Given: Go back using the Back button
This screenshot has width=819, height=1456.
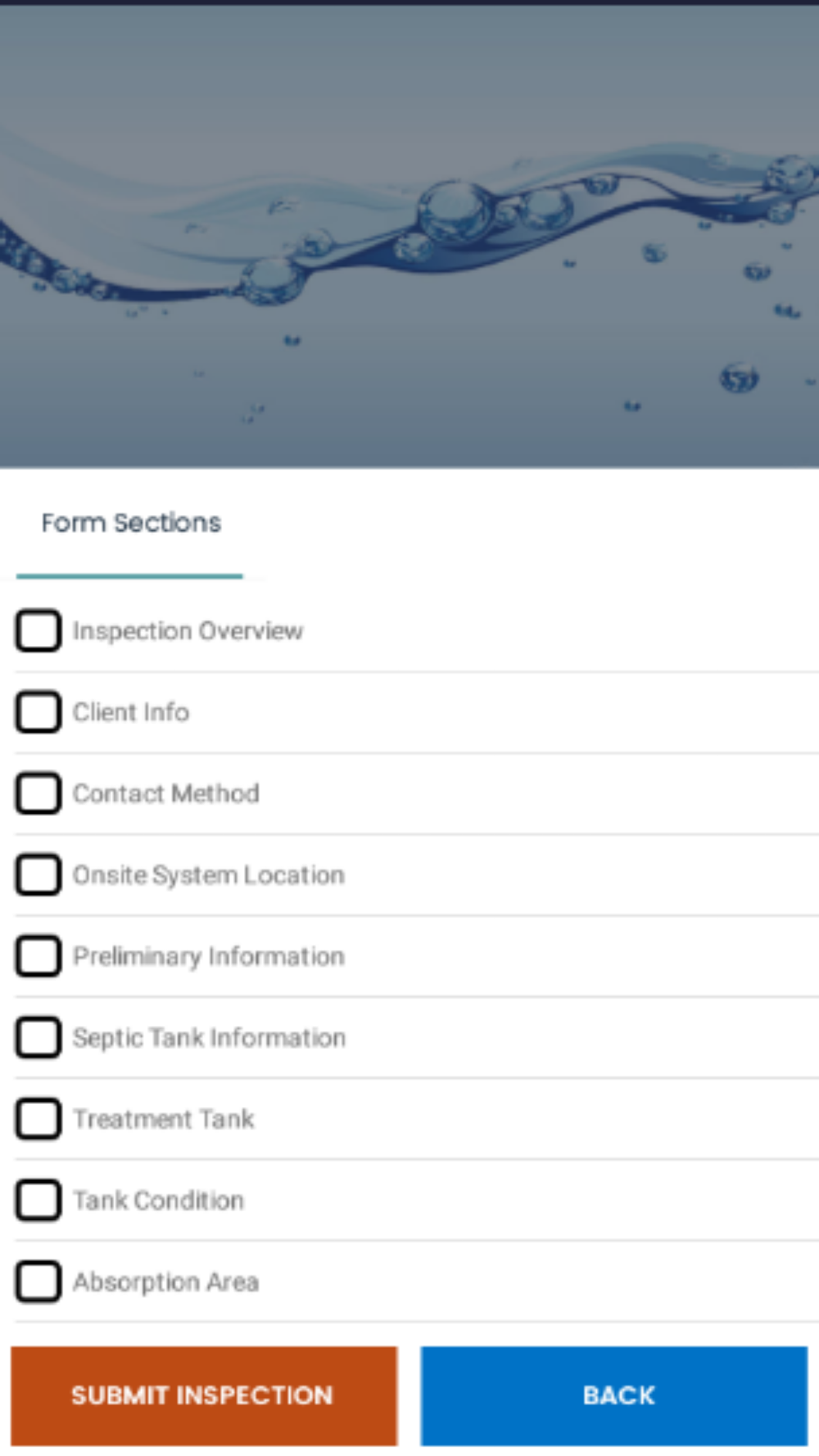Looking at the screenshot, I should click(614, 1395).
